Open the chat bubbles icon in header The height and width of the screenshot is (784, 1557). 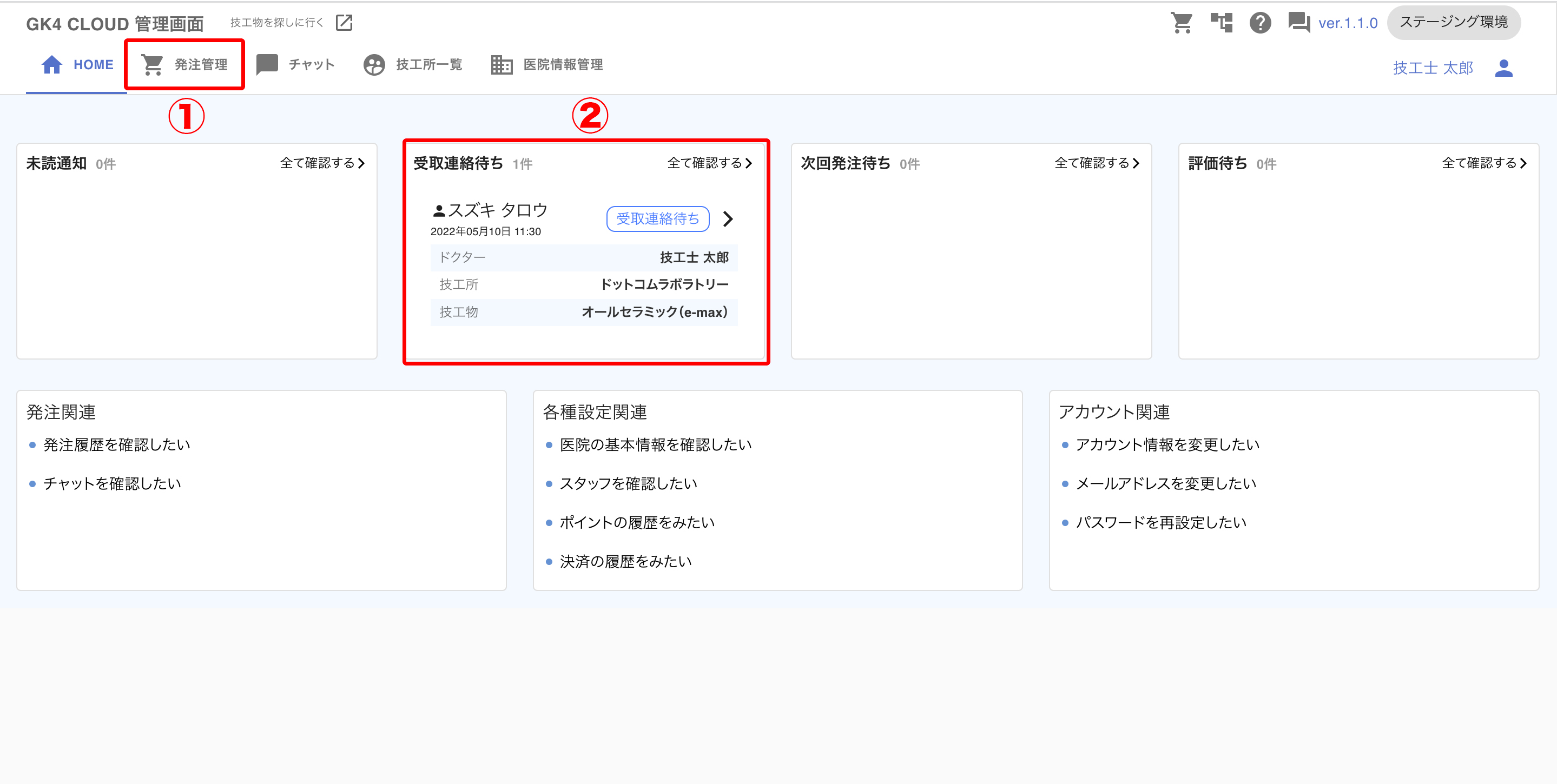pos(1298,23)
